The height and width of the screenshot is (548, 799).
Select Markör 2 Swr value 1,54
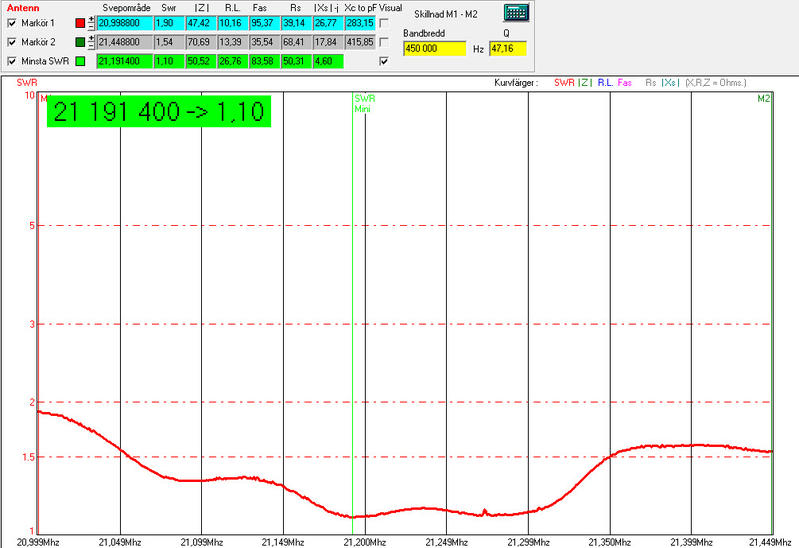[x=169, y=42]
